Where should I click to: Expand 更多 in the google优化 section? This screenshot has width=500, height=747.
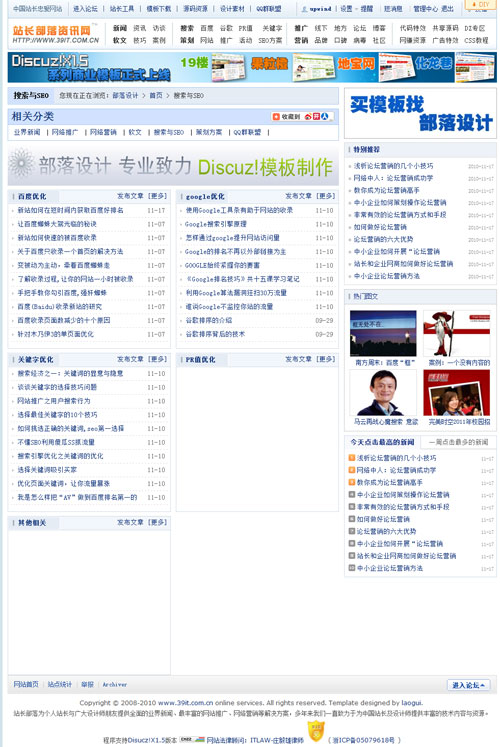point(326,196)
